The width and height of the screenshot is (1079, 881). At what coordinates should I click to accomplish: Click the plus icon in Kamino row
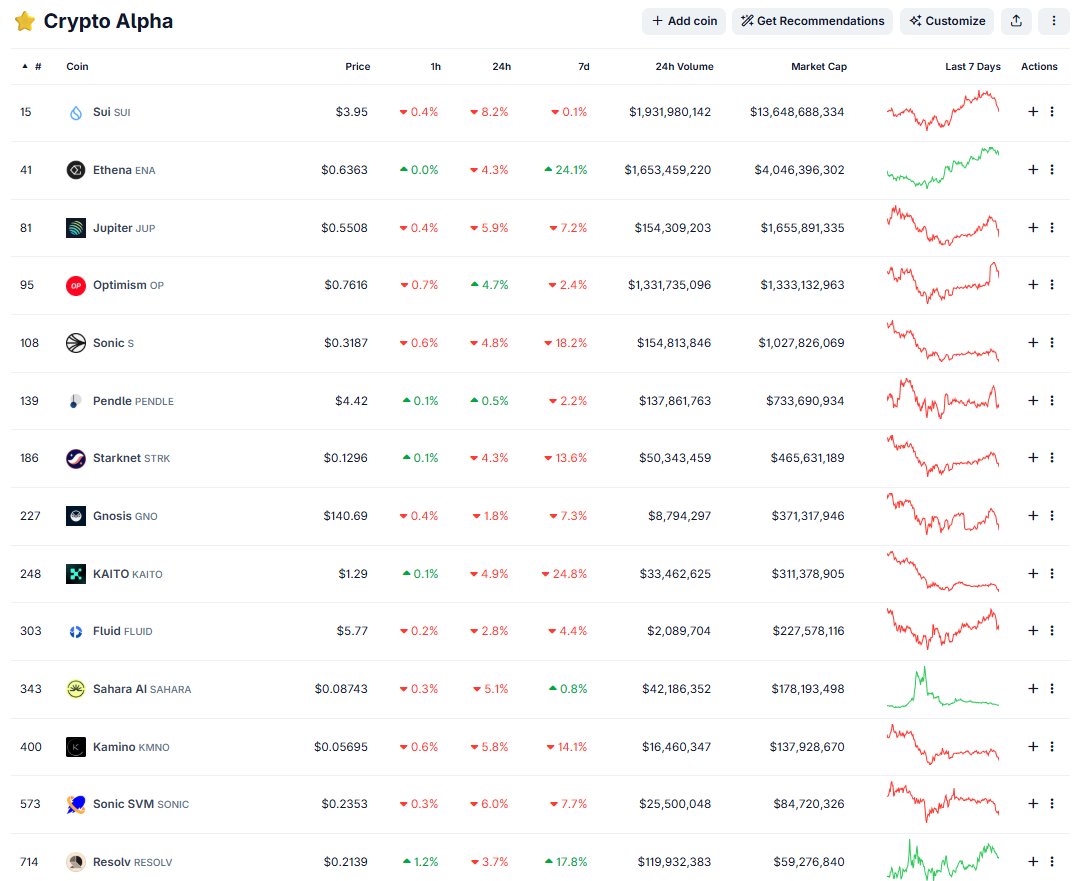[x=1033, y=746]
